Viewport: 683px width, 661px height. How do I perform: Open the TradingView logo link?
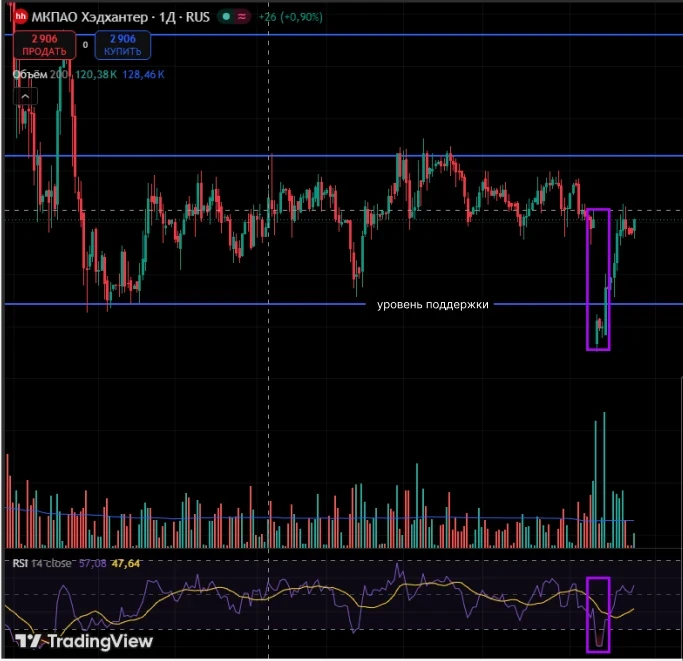point(84,641)
